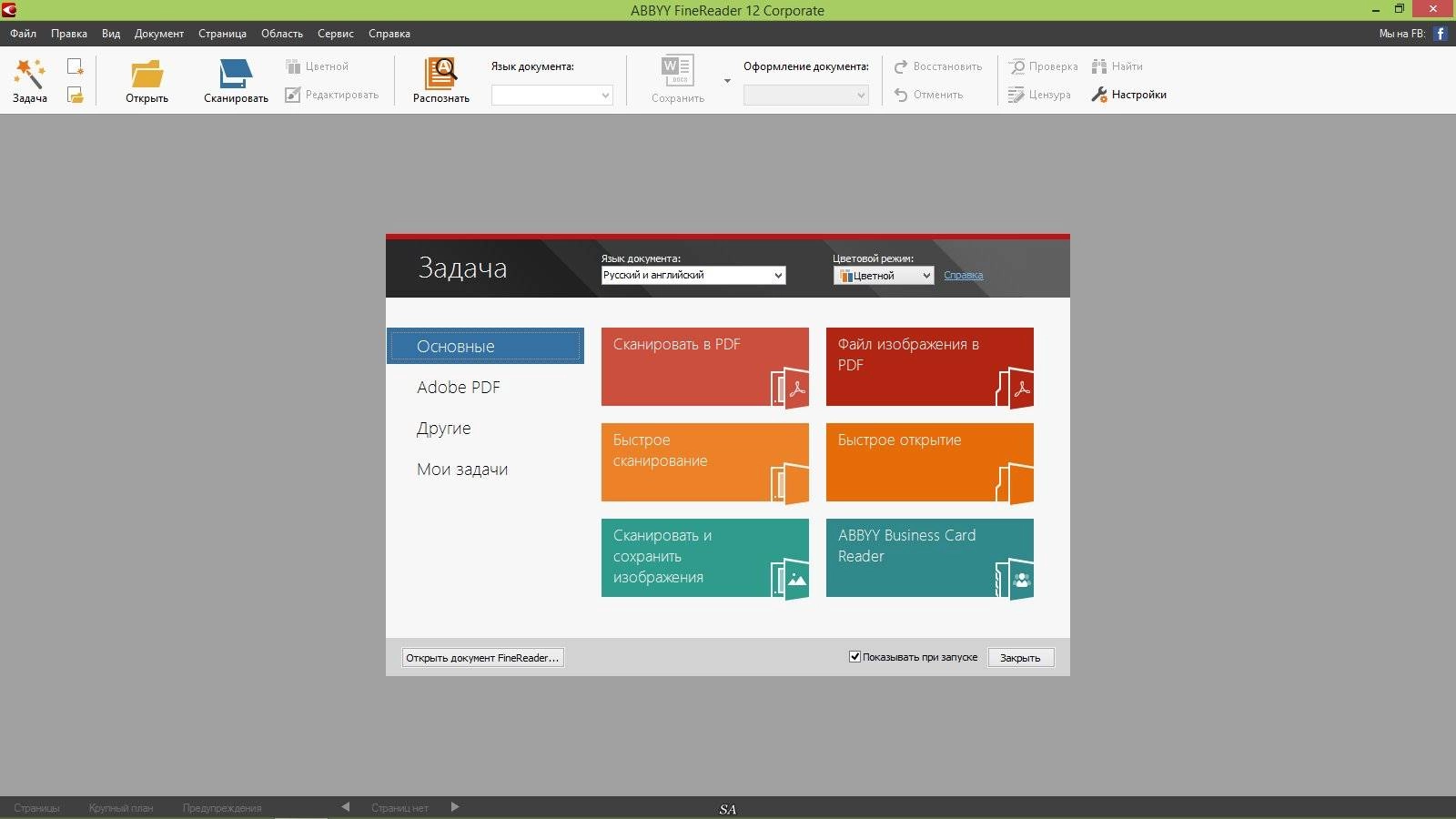The image size is (1456, 819).
Task: Click the Задача wizard wand icon
Action: (x=29, y=73)
